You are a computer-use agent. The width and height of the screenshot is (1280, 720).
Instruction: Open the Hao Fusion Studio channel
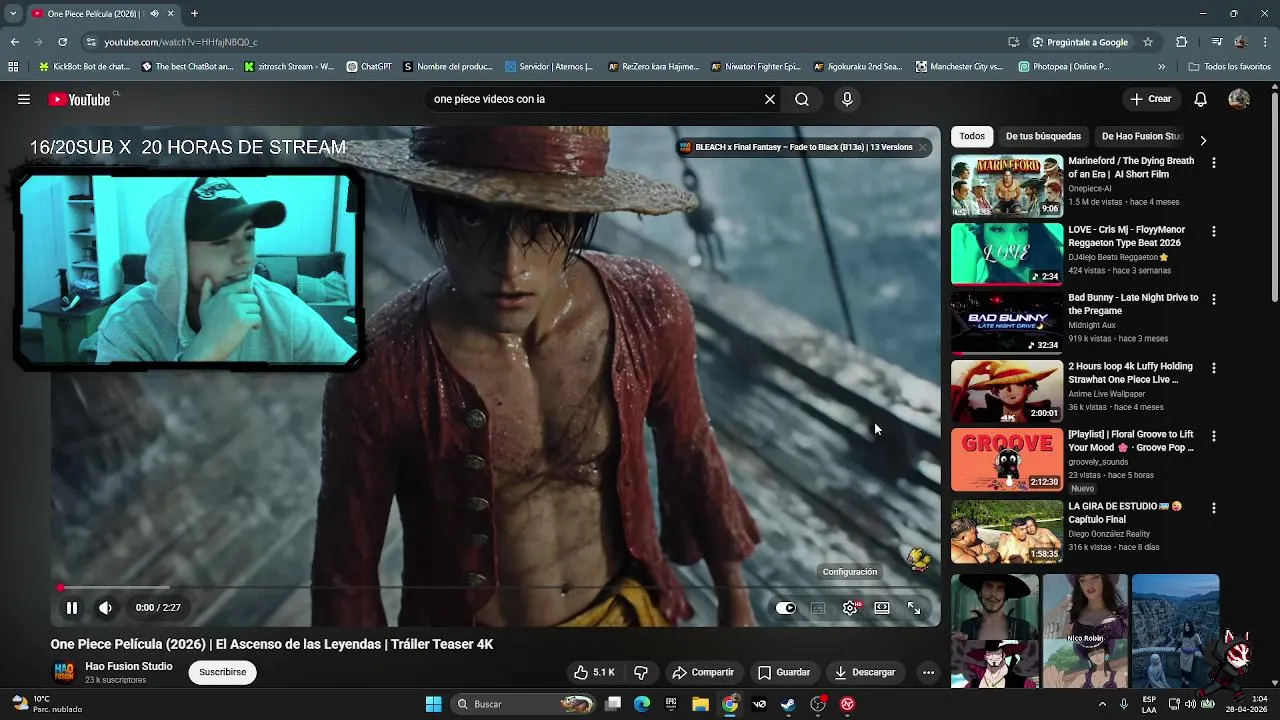(x=129, y=666)
